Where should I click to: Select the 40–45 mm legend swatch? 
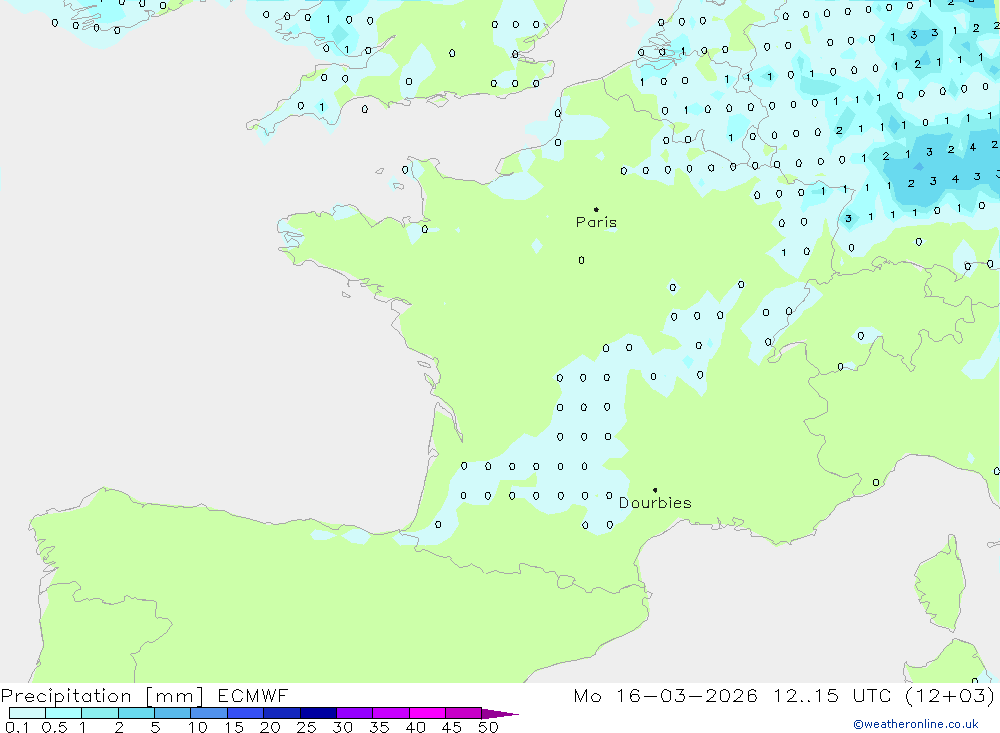click(x=427, y=713)
